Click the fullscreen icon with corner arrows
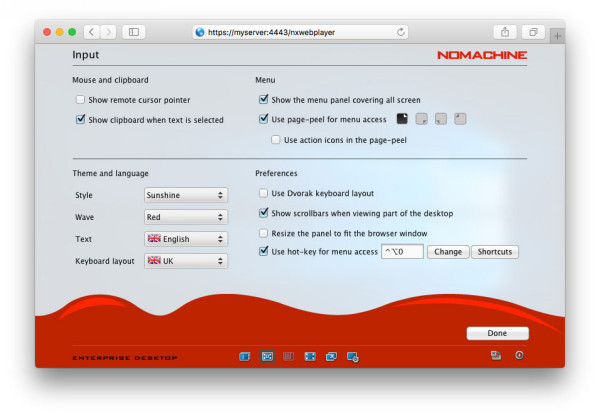 click(x=310, y=357)
